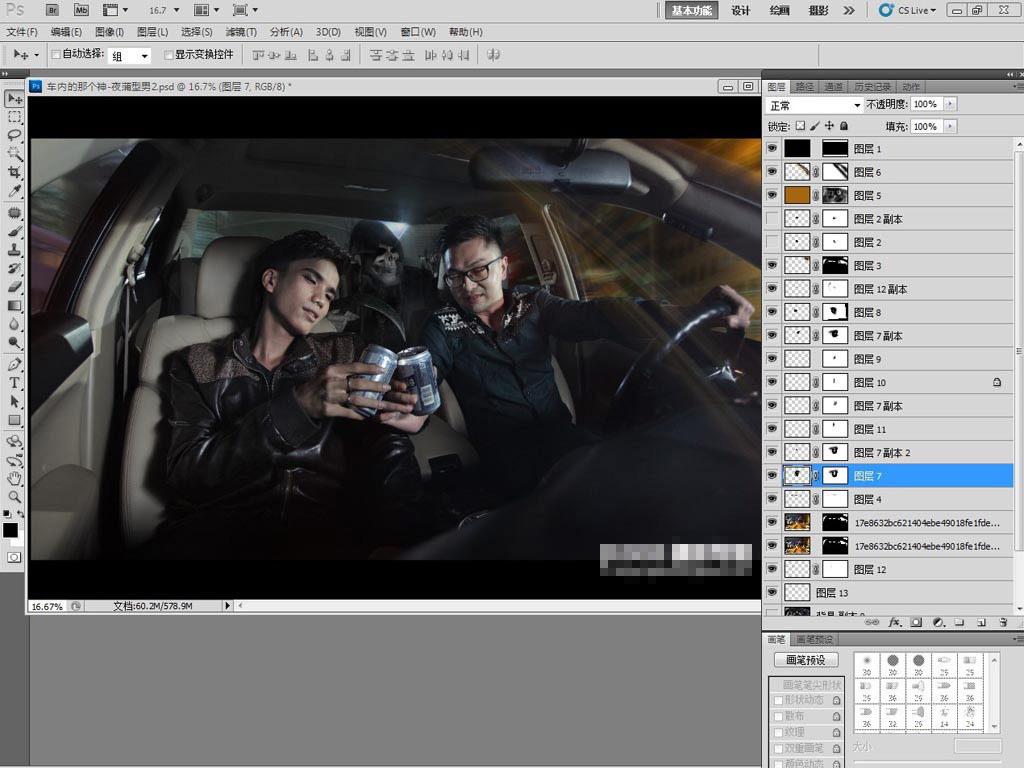Enable the 显示变换控件 checkbox
This screenshot has height=768, width=1024.
coord(168,54)
